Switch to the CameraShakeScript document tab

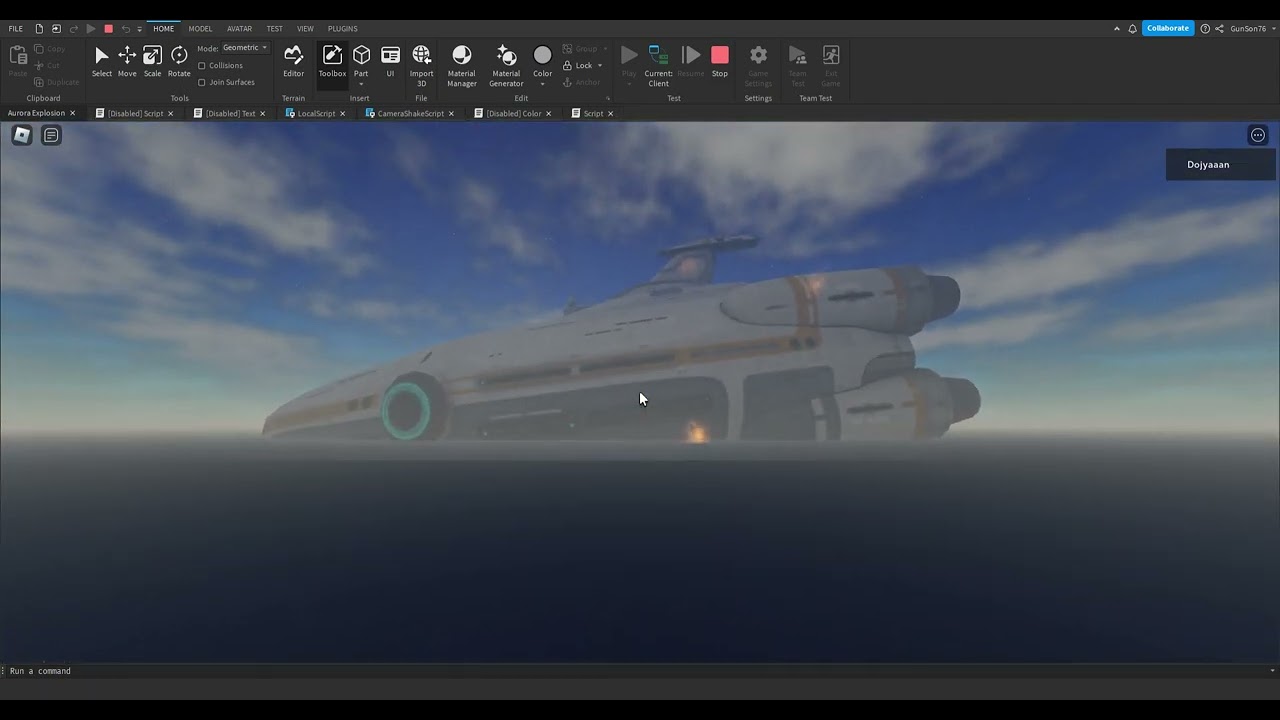[x=410, y=114]
